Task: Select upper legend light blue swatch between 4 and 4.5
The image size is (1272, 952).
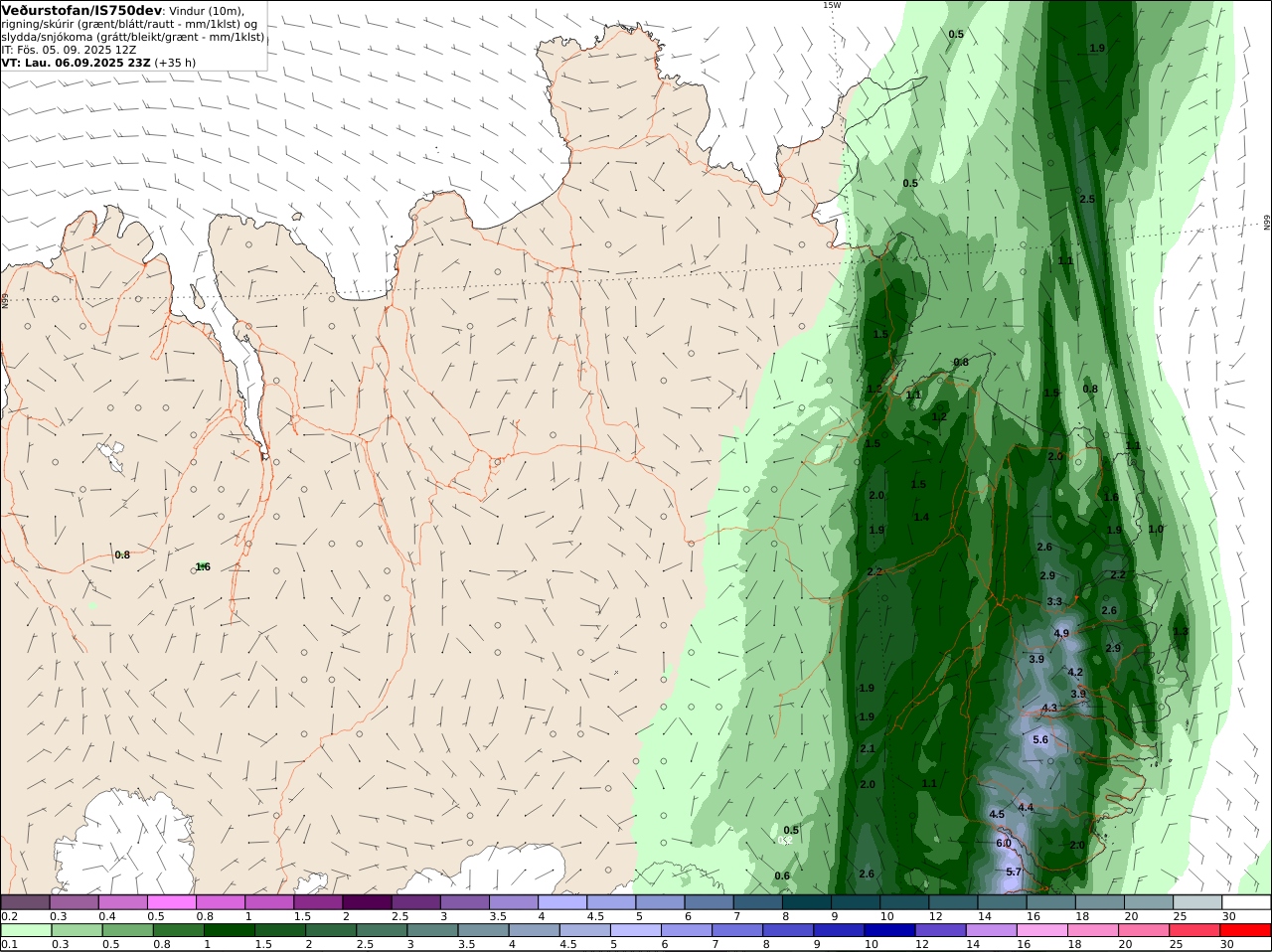Action: [x=562, y=902]
